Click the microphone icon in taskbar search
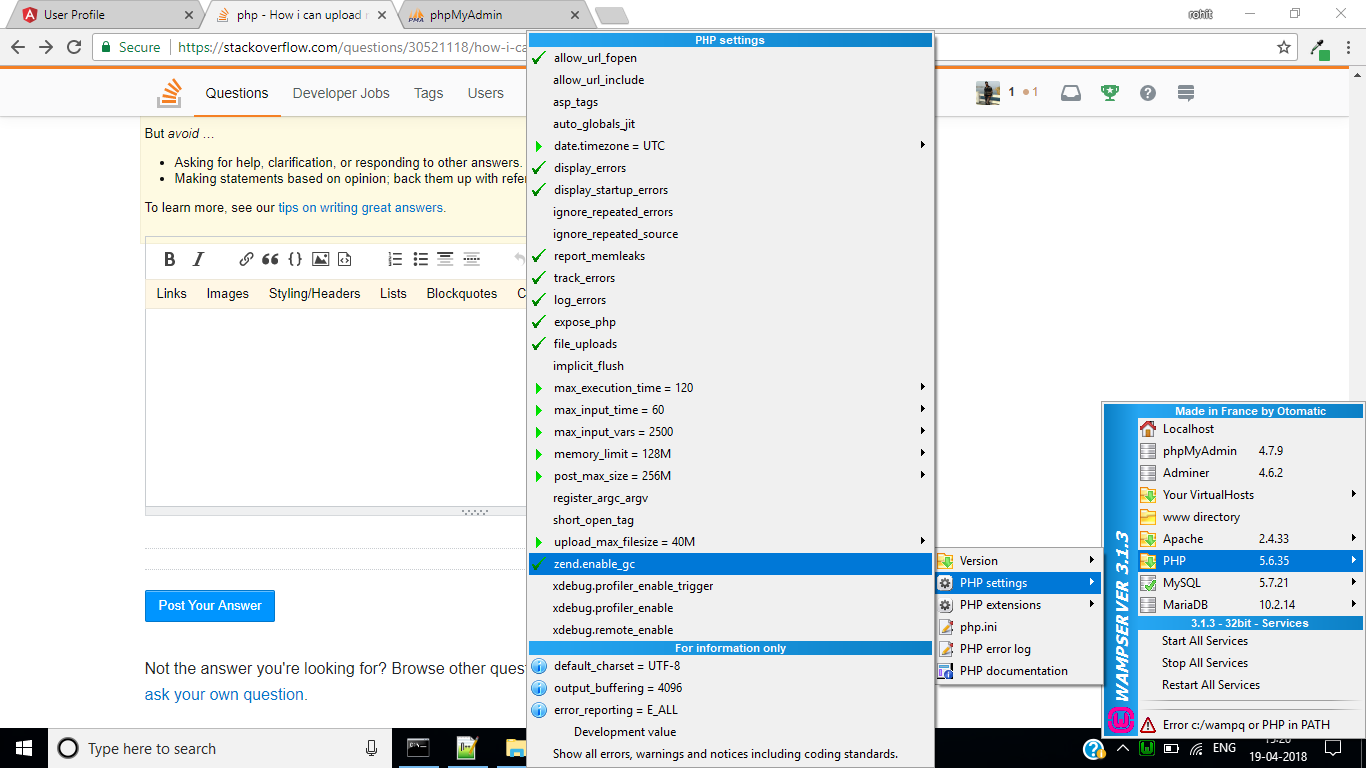 click(x=371, y=748)
